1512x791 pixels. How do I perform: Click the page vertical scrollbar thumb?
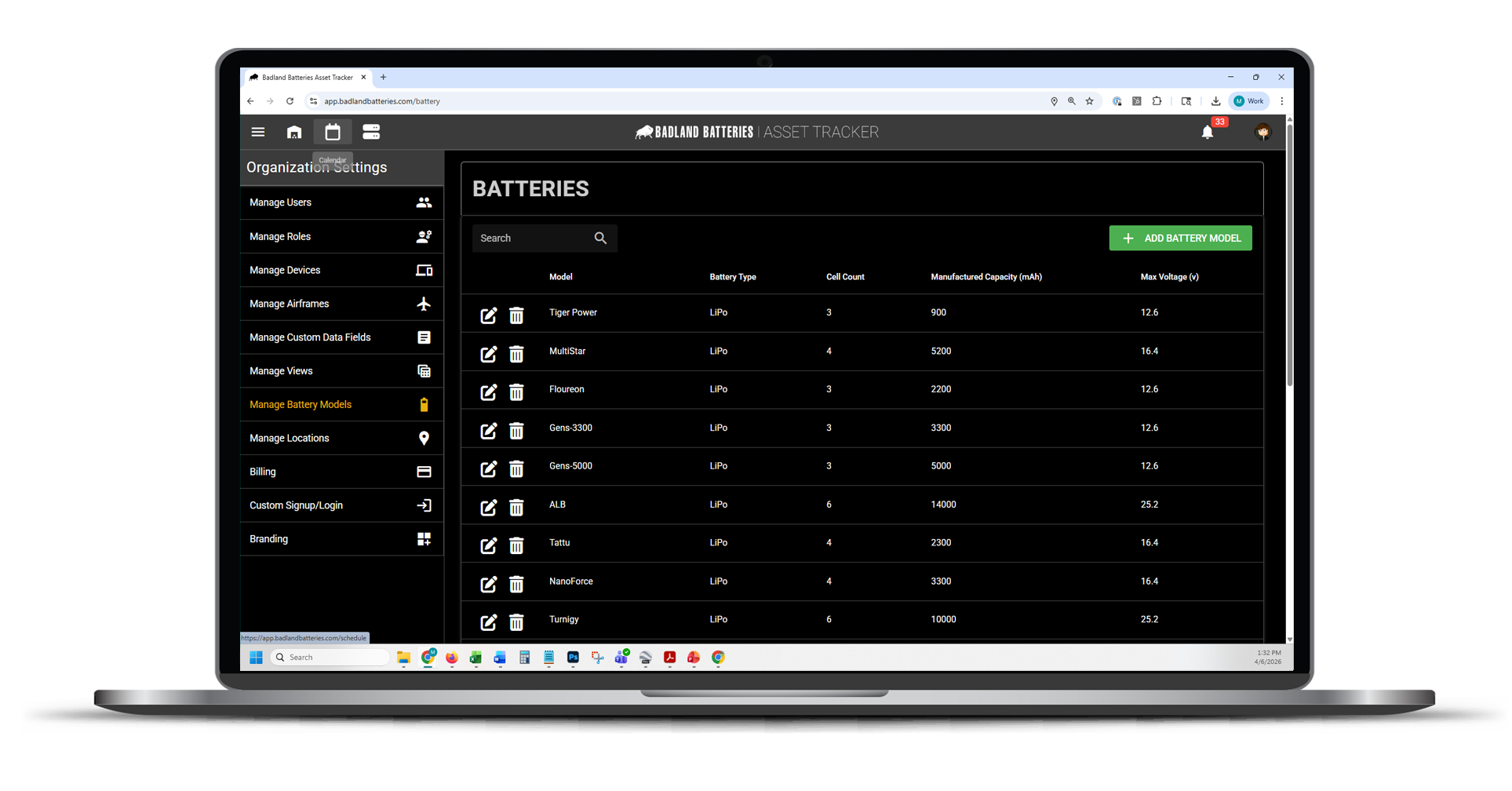(1289, 255)
